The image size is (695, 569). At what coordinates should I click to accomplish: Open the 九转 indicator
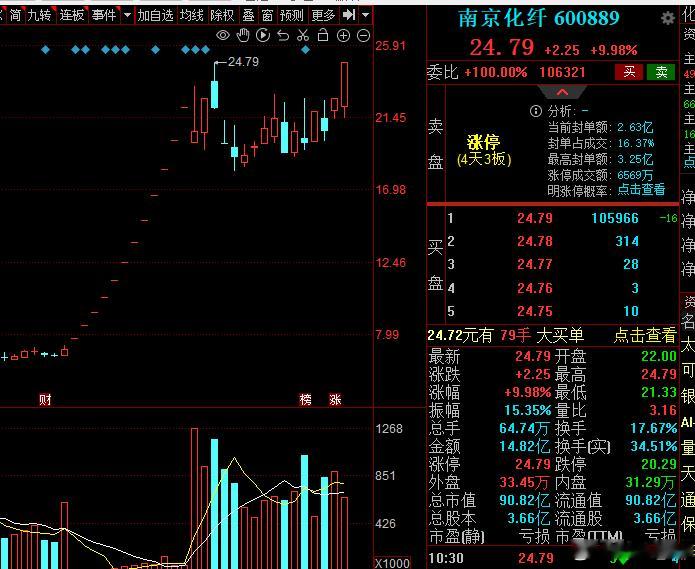point(39,16)
